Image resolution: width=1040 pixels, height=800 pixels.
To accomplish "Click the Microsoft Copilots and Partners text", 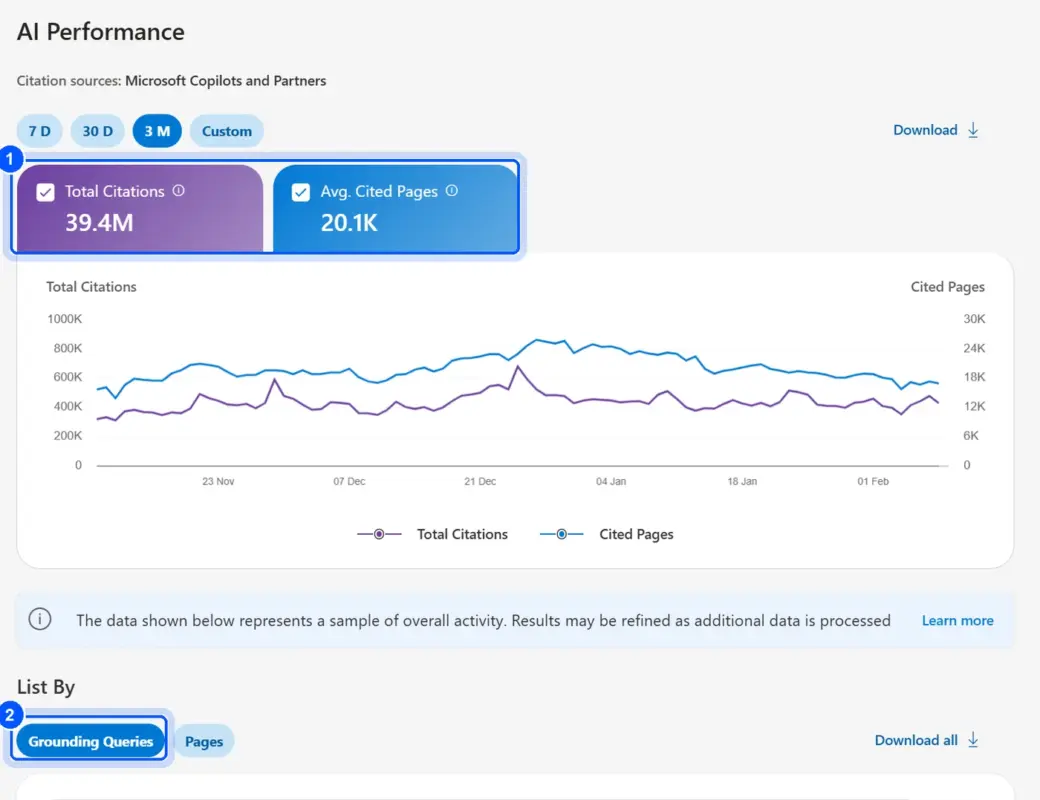I will pyautogui.click(x=226, y=81).
